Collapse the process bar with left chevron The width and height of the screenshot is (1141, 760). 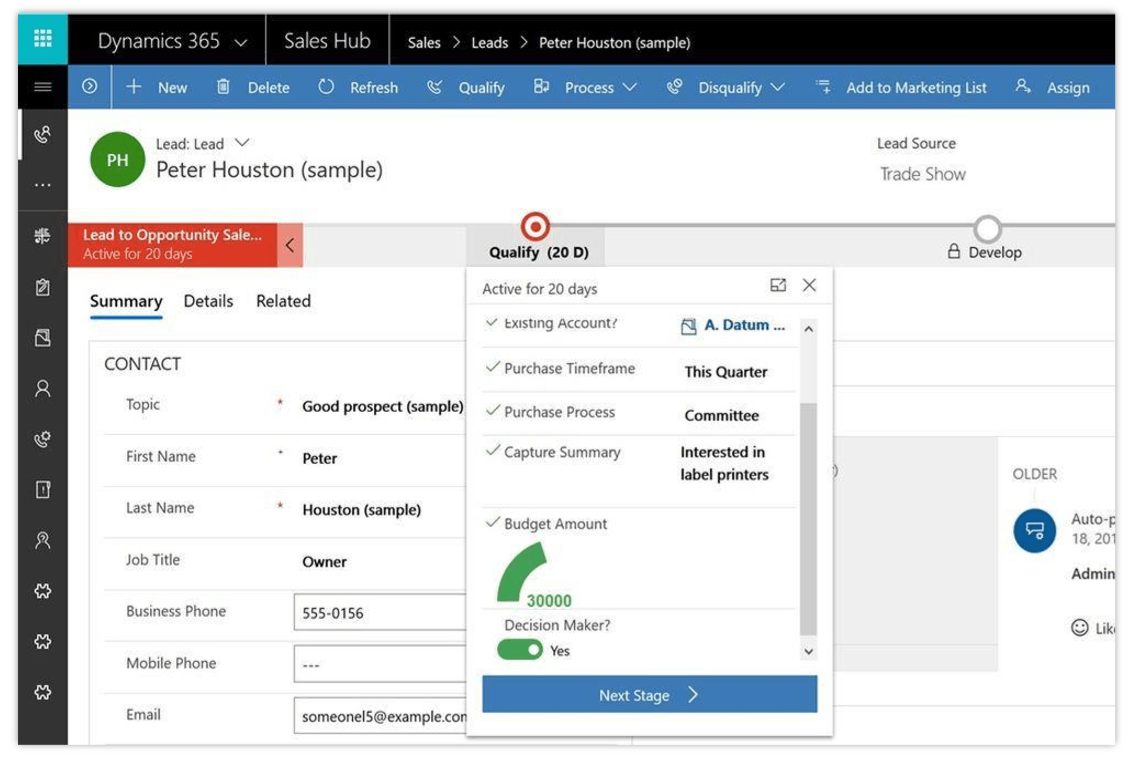coord(290,245)
